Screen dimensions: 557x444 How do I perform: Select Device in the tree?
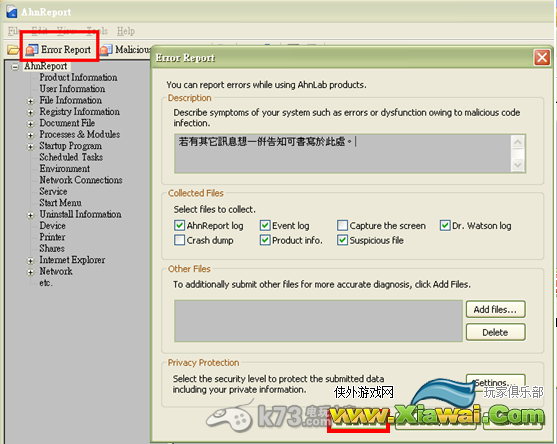coord(52,226)
